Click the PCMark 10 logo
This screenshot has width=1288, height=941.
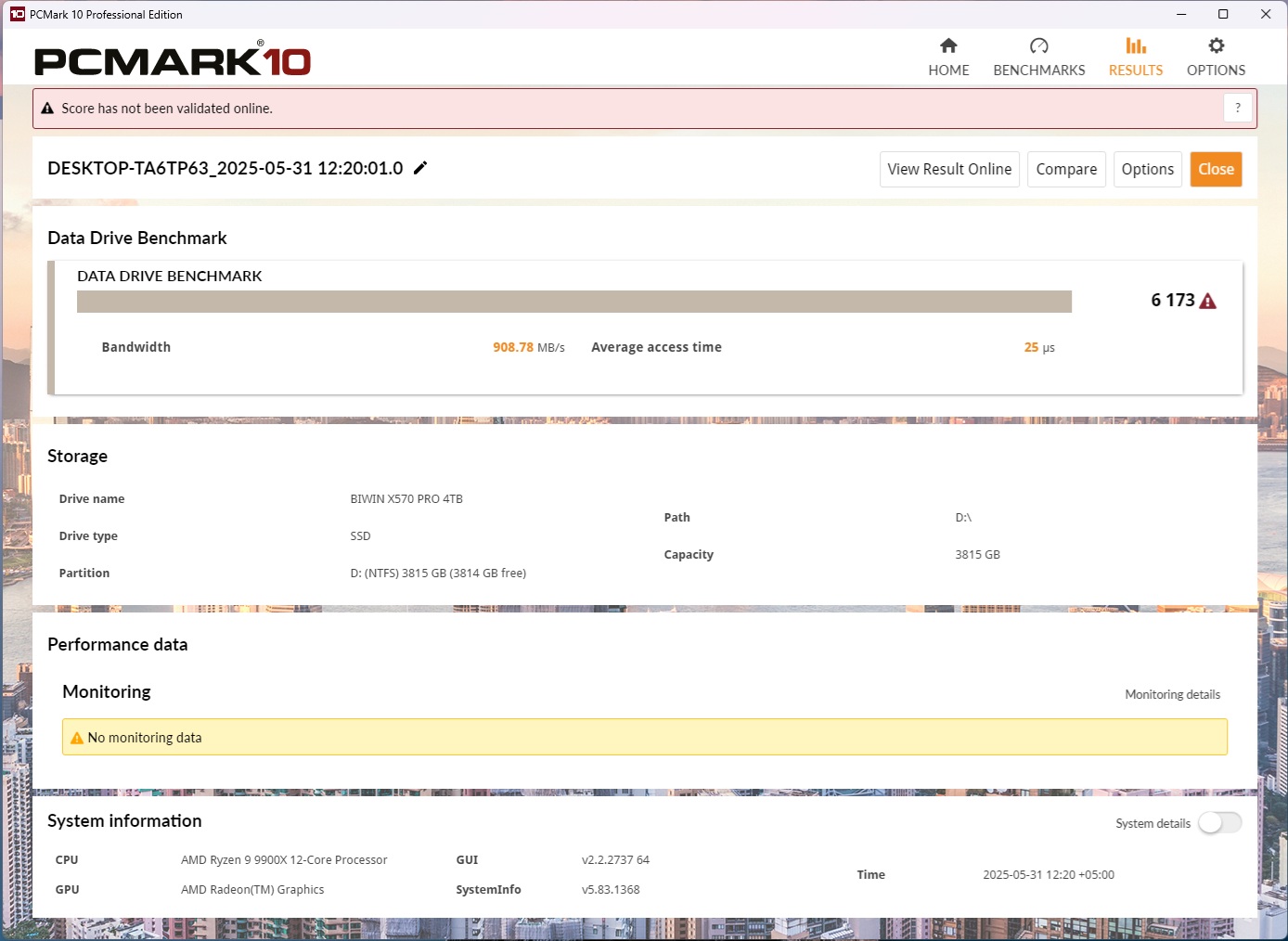173,61
